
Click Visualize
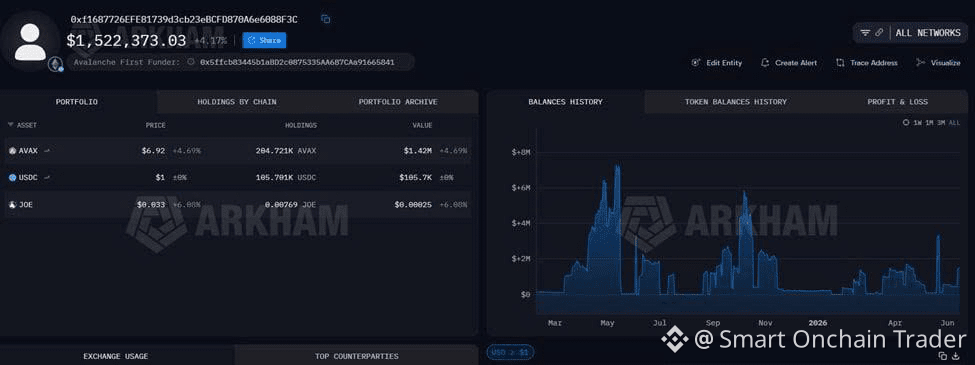coord(938,63)
